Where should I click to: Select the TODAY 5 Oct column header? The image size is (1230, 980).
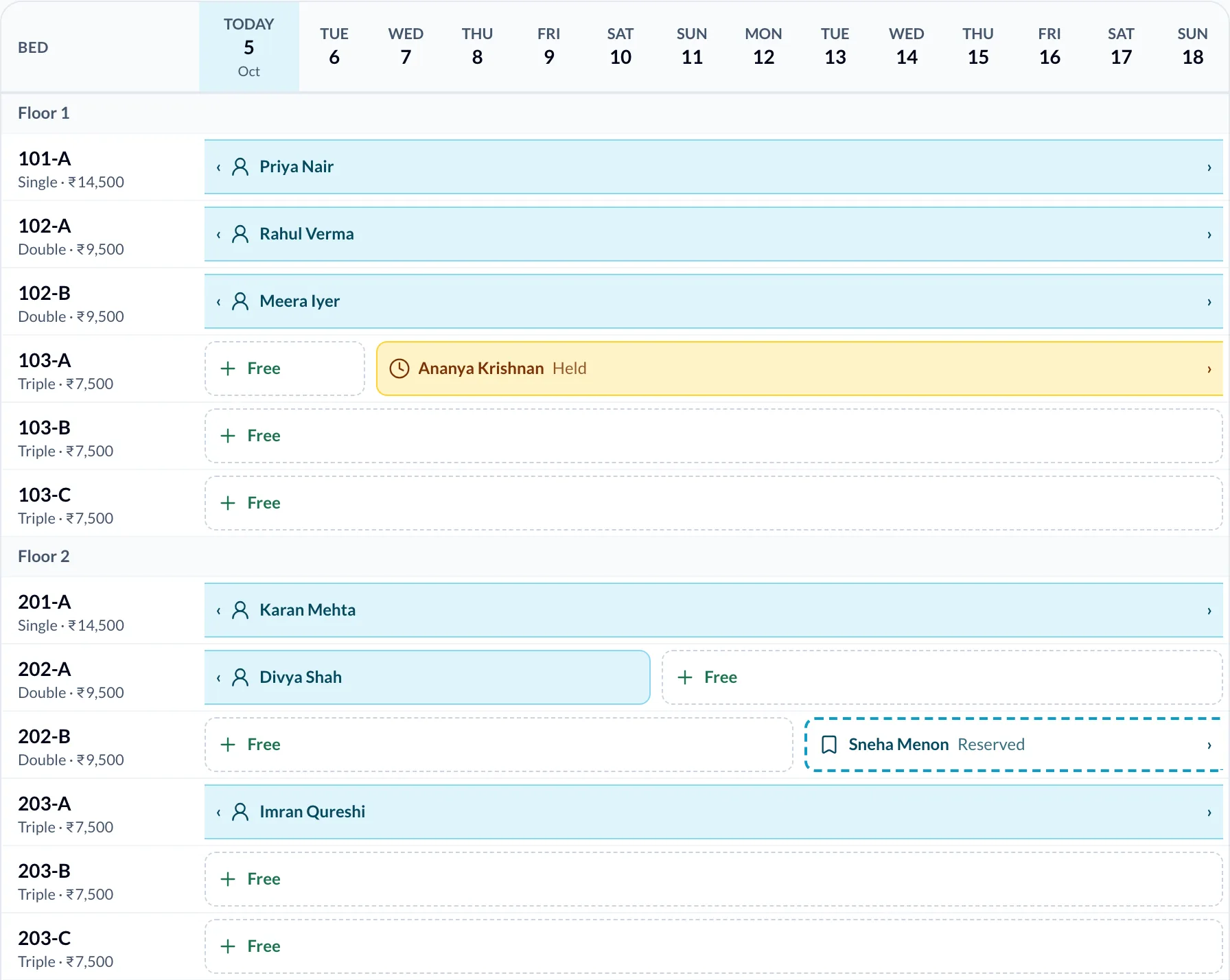click(249, 47)
